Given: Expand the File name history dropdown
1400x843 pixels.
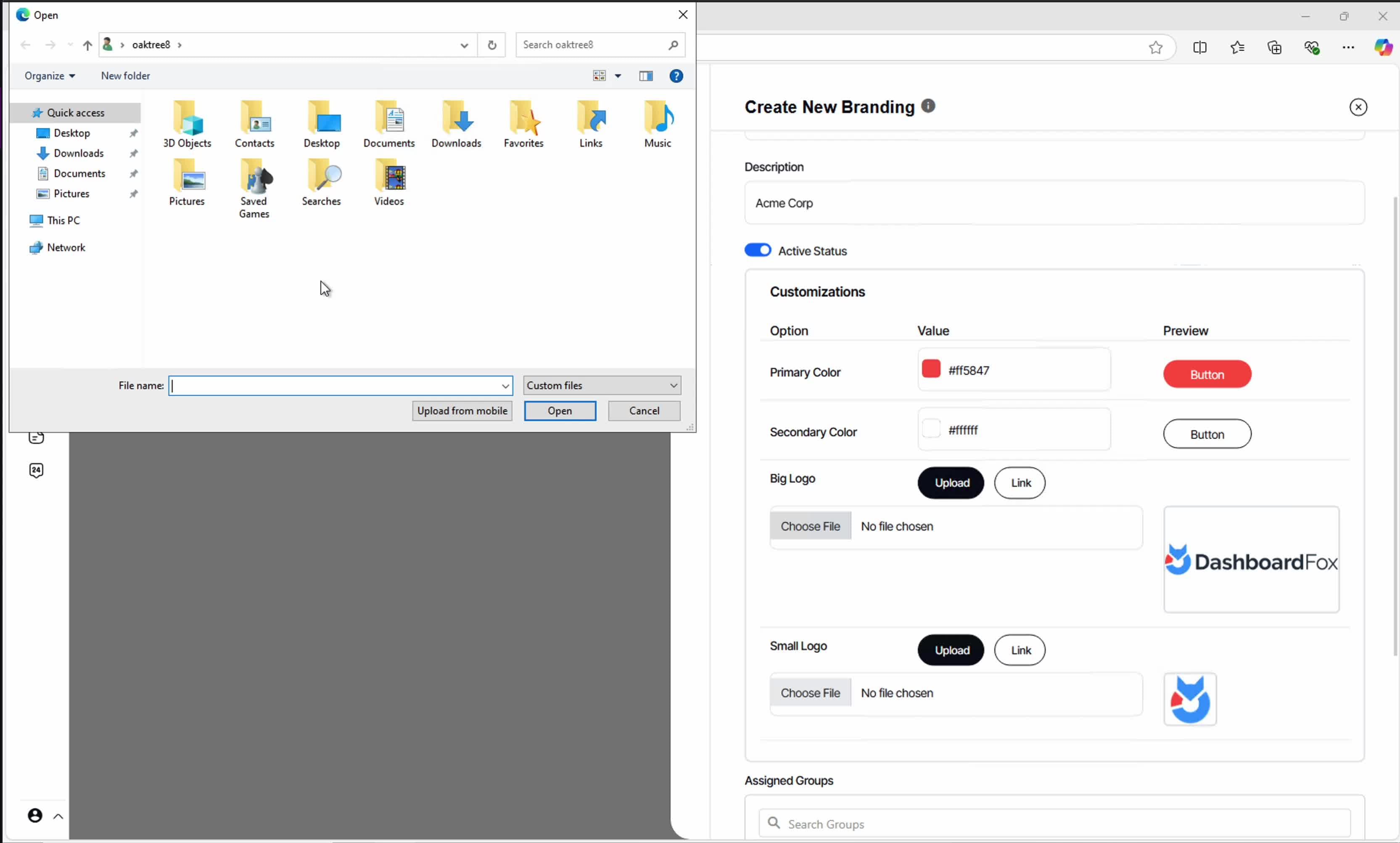Looking at the screenshot, I should (x=505, y=386).
